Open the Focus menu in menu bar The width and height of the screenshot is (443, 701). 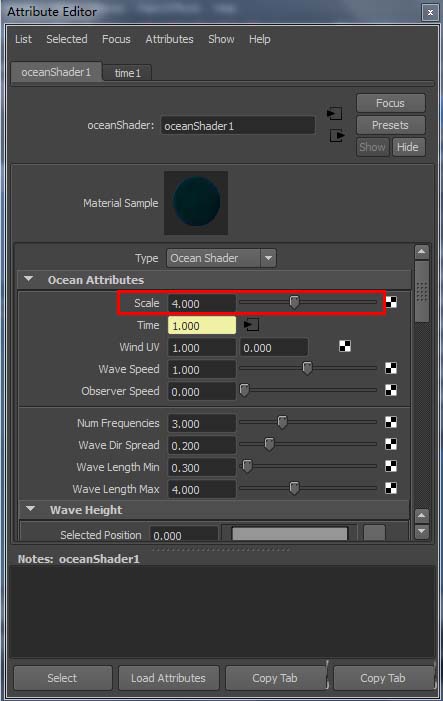116,39
